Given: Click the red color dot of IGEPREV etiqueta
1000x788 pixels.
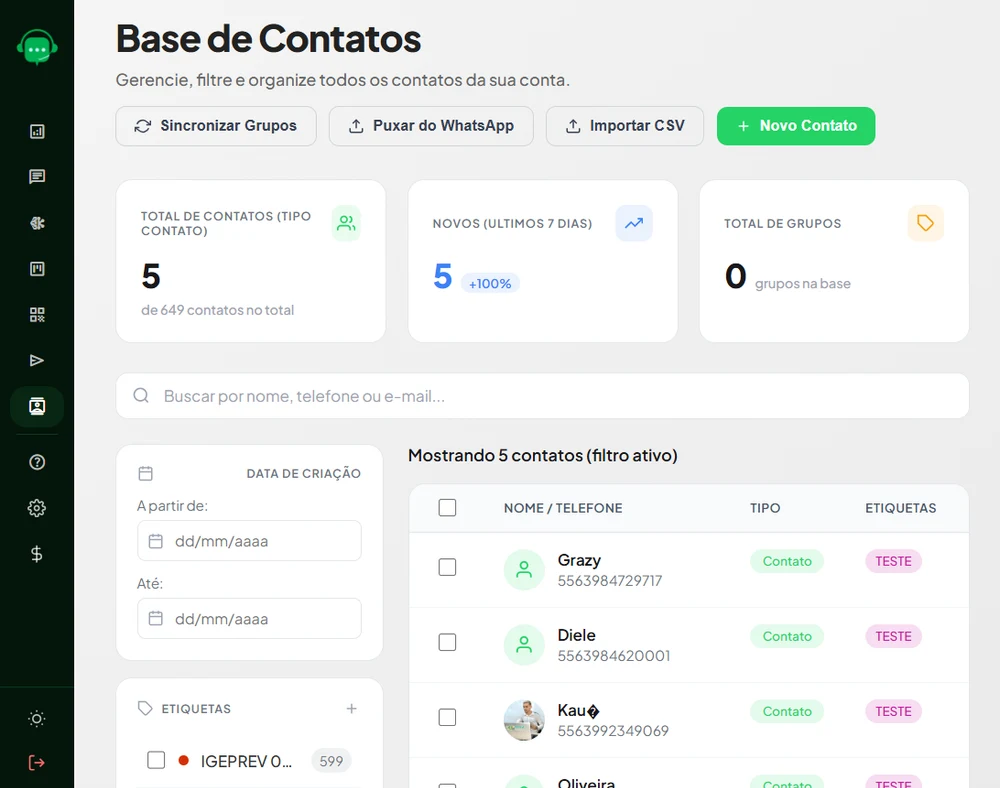Looking at the screenshot, I should click(184, 760).
